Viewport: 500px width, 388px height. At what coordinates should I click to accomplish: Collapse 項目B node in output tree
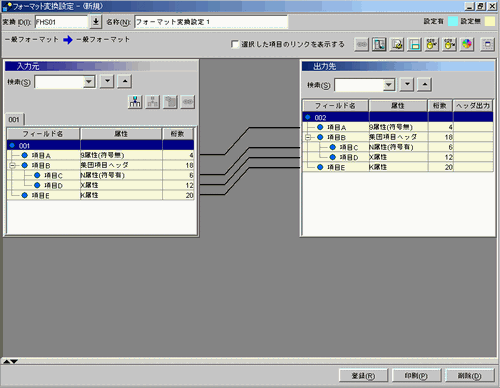(x=308, y=137)
